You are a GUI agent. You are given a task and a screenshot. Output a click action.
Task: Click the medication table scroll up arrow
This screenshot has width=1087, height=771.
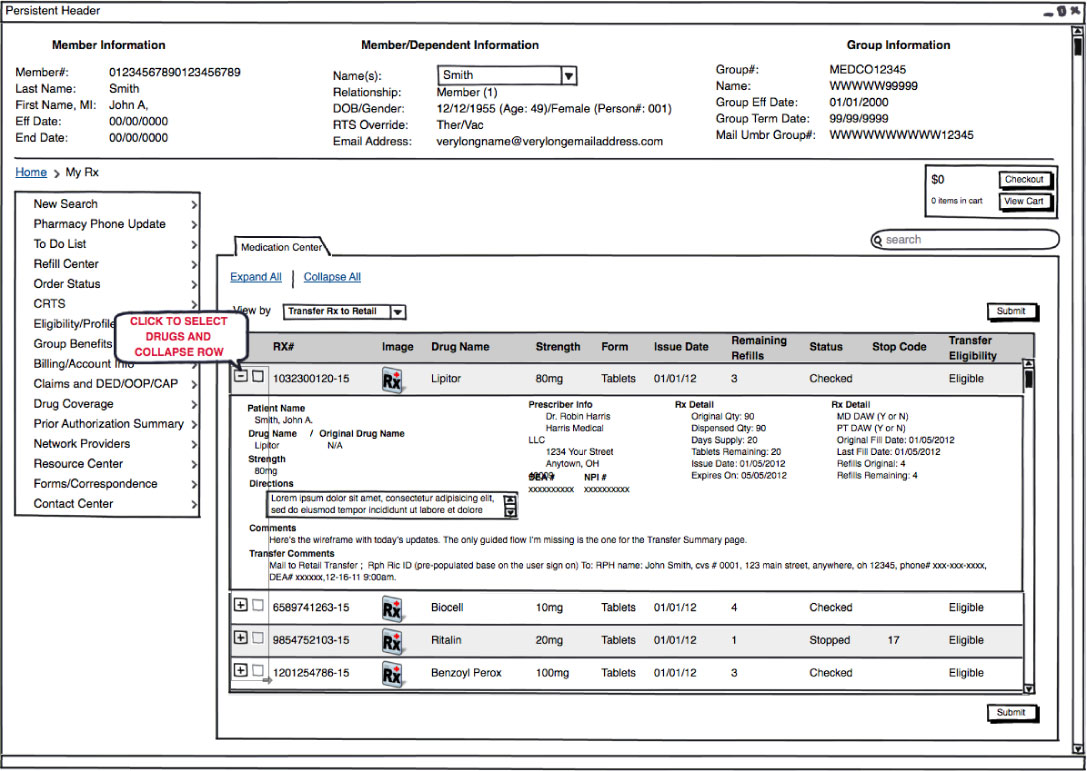tap(1029, 365)
